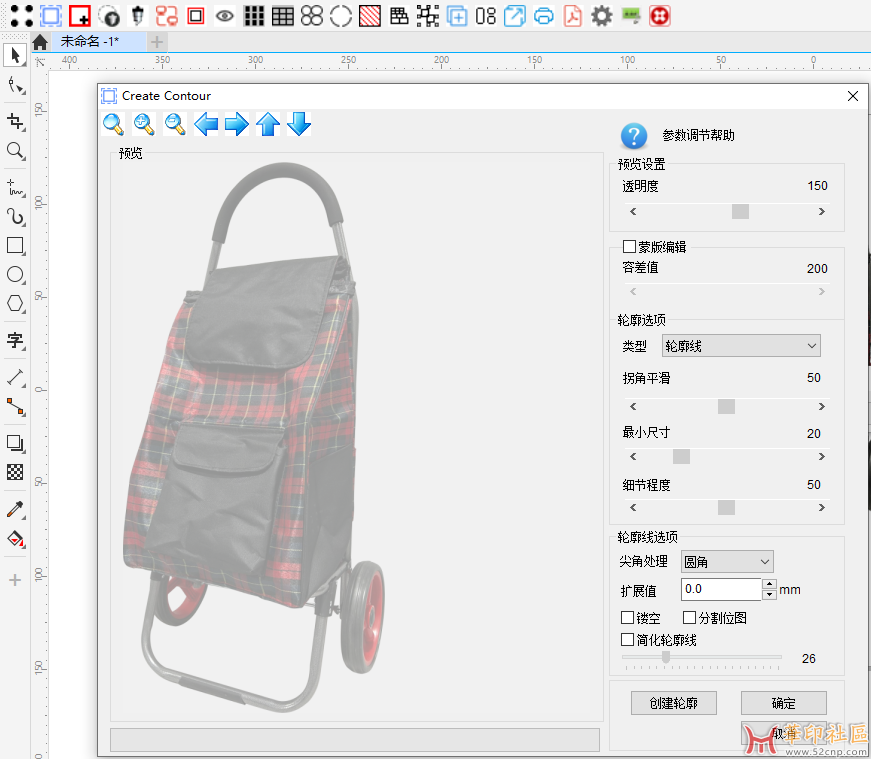Viewport: 871px width, 759px height.
Task: Click the 扩展值 input field
Action: 721,589
